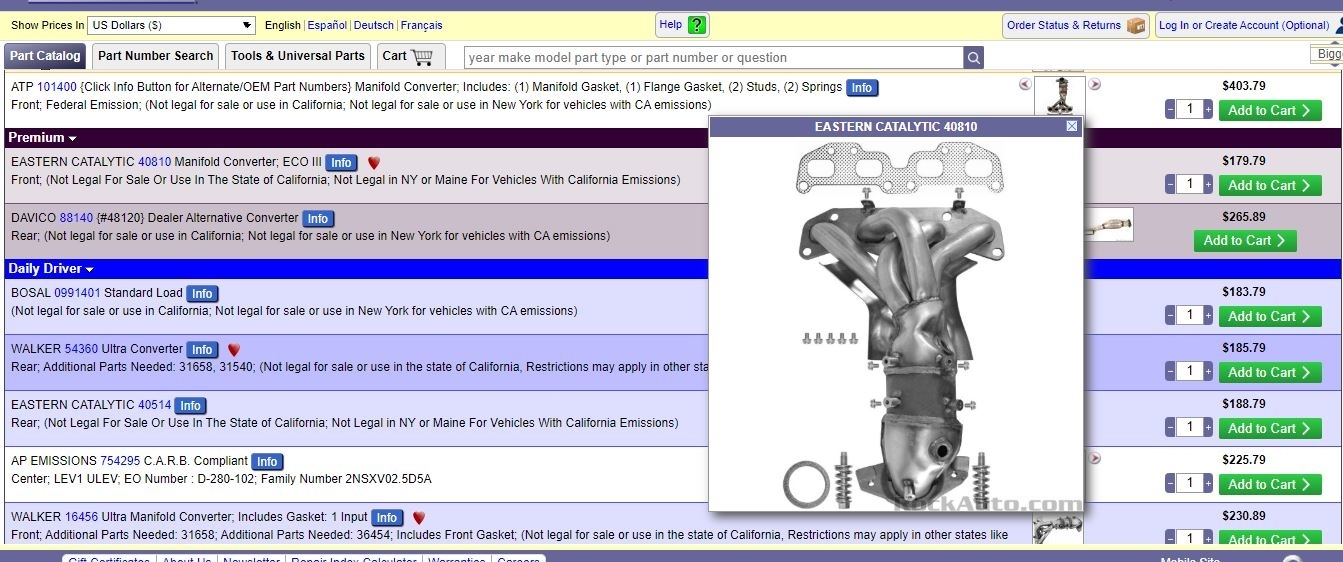
Task: Add $185.79 WALKER converter to cart
Action: point(1270,373)
